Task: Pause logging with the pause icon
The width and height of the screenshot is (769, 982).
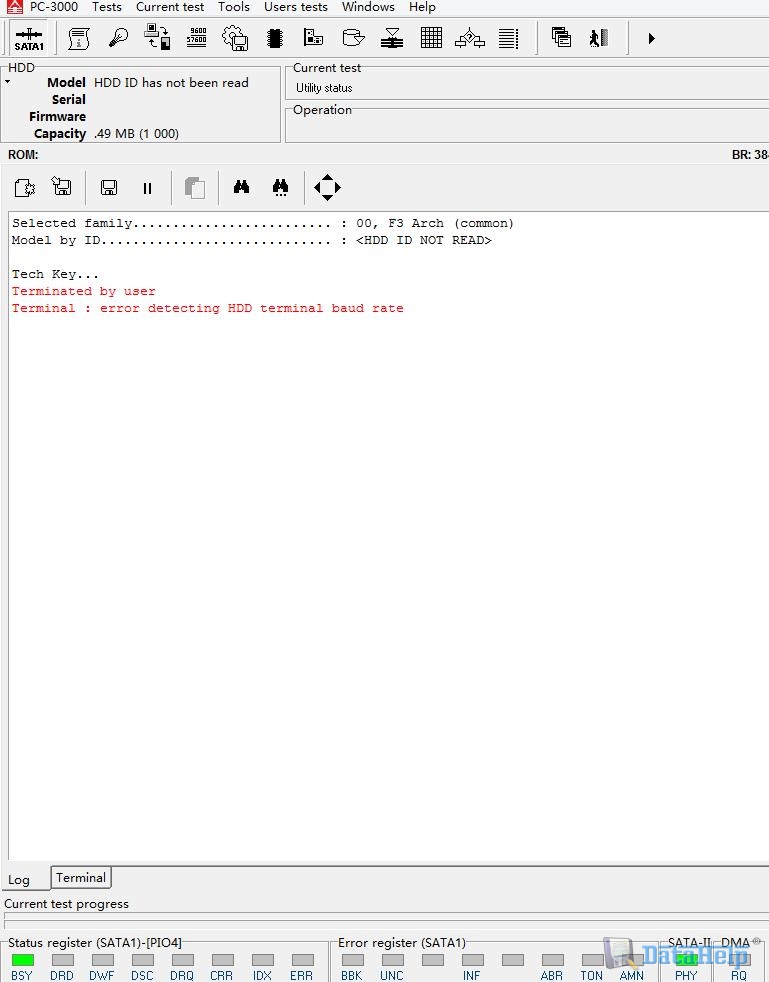Action: [147, 189]
